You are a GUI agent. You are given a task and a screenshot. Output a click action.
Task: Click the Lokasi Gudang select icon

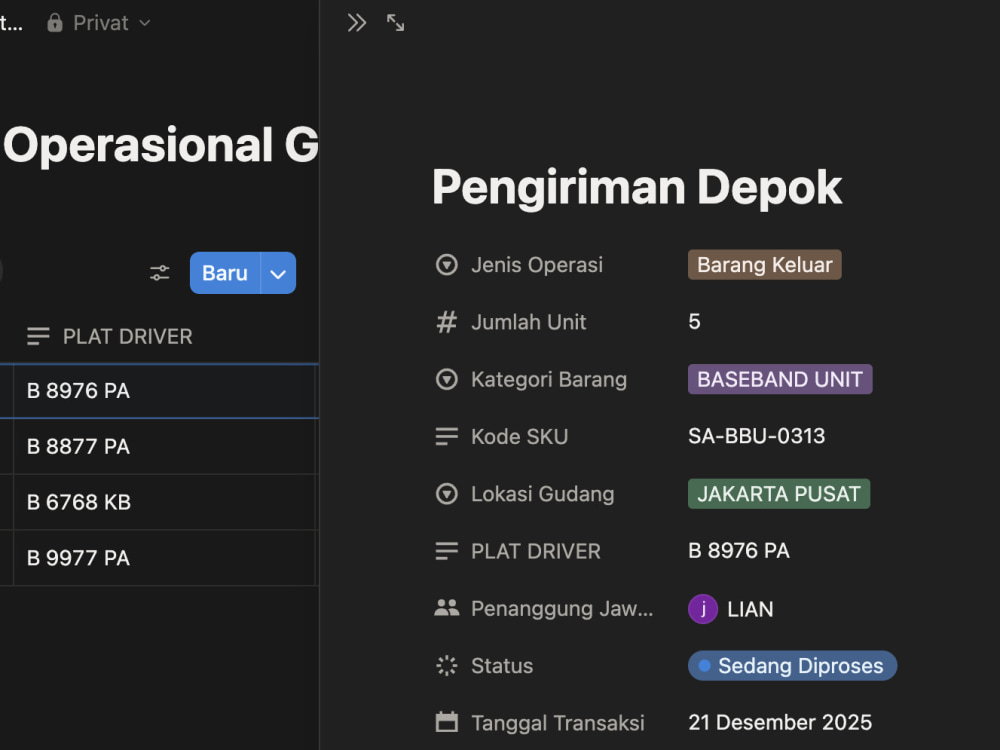pyautogui.click(x=446, y=494)
